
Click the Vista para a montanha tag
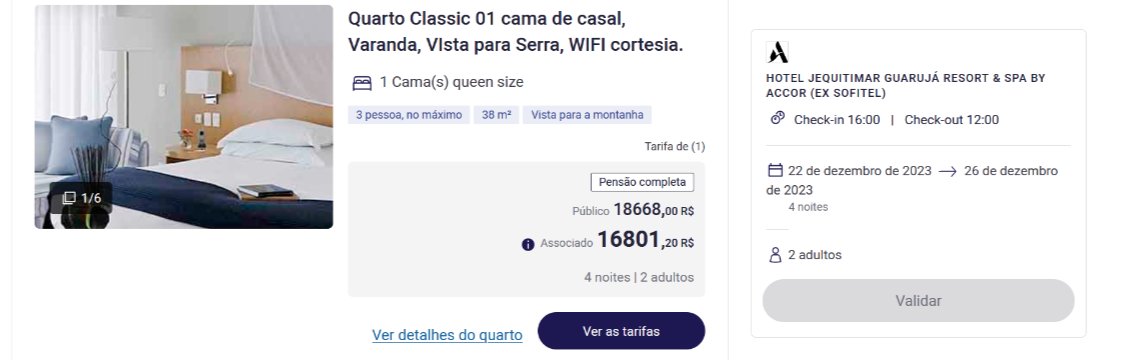pos(587,115)
